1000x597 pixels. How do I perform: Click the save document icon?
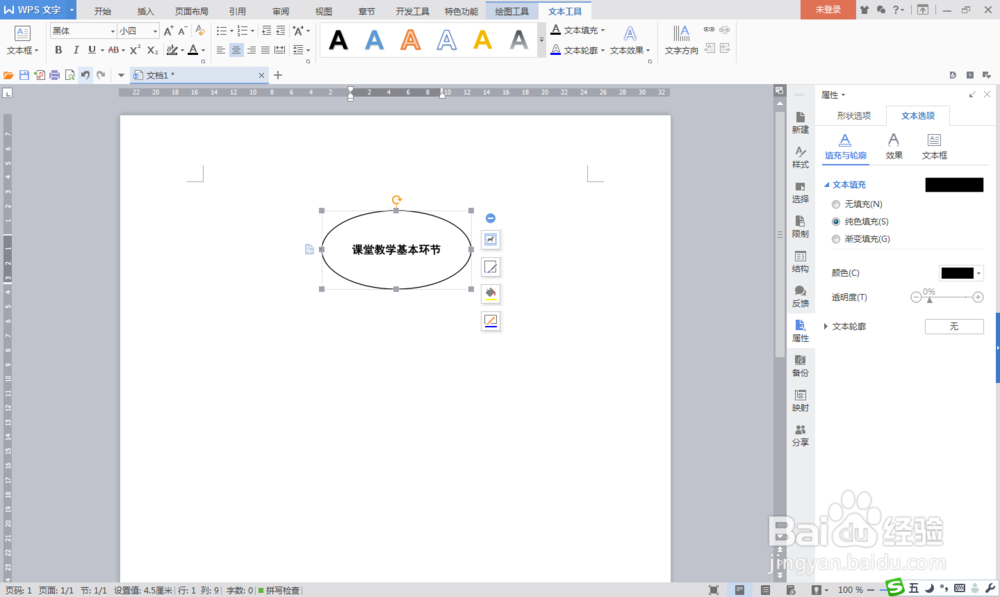click(x=24, y=74)
